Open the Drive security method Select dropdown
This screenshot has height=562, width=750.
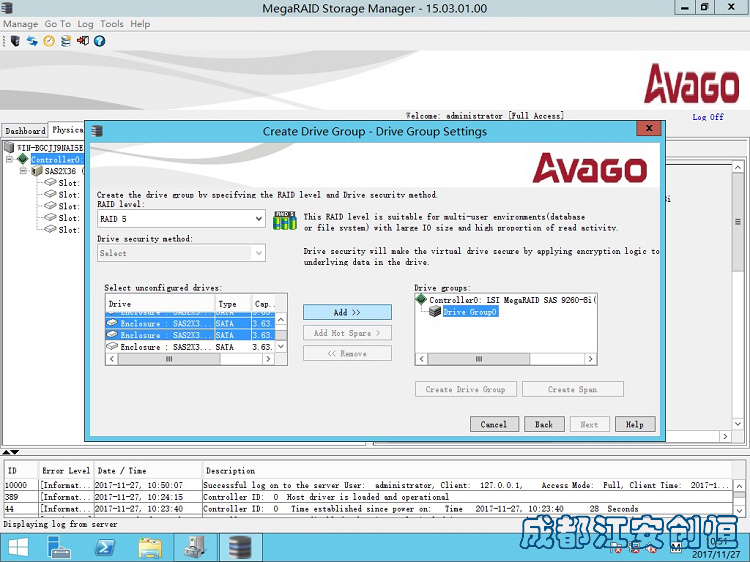click(181, 253)
